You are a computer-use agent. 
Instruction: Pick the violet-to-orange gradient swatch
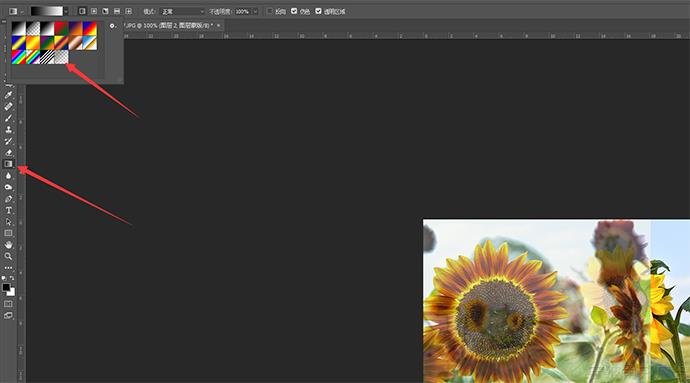76,29
